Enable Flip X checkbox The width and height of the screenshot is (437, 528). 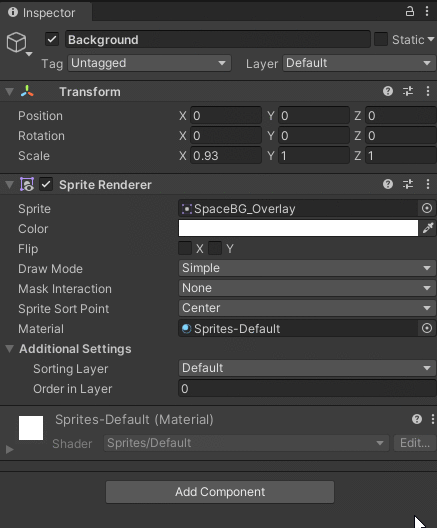pyautogui.click(x=185, y=249)
